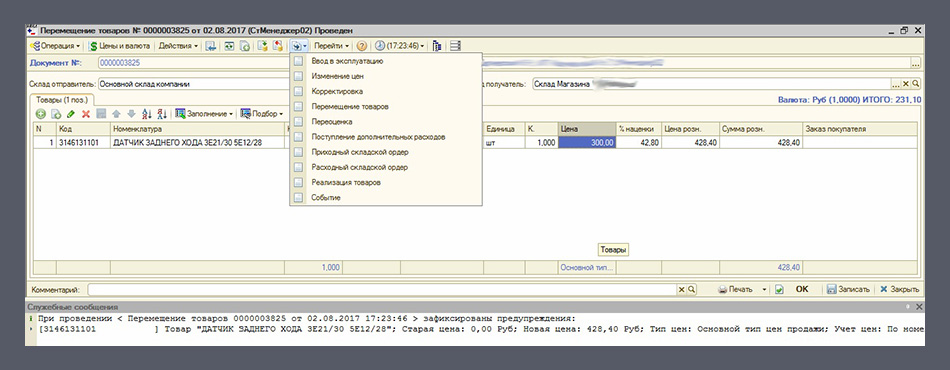
Task: Click the green pencil edit row icon
Action: (71, 114)
